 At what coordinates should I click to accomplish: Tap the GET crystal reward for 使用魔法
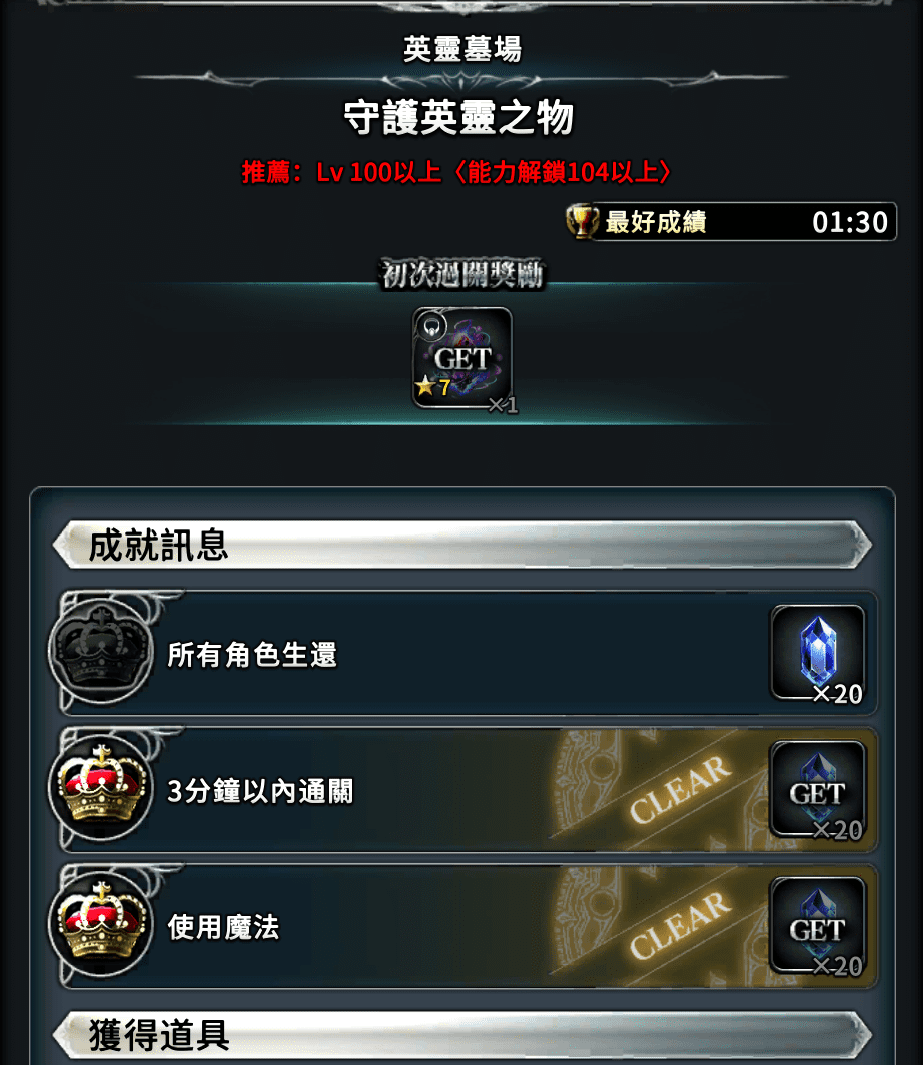click(818, 926)
